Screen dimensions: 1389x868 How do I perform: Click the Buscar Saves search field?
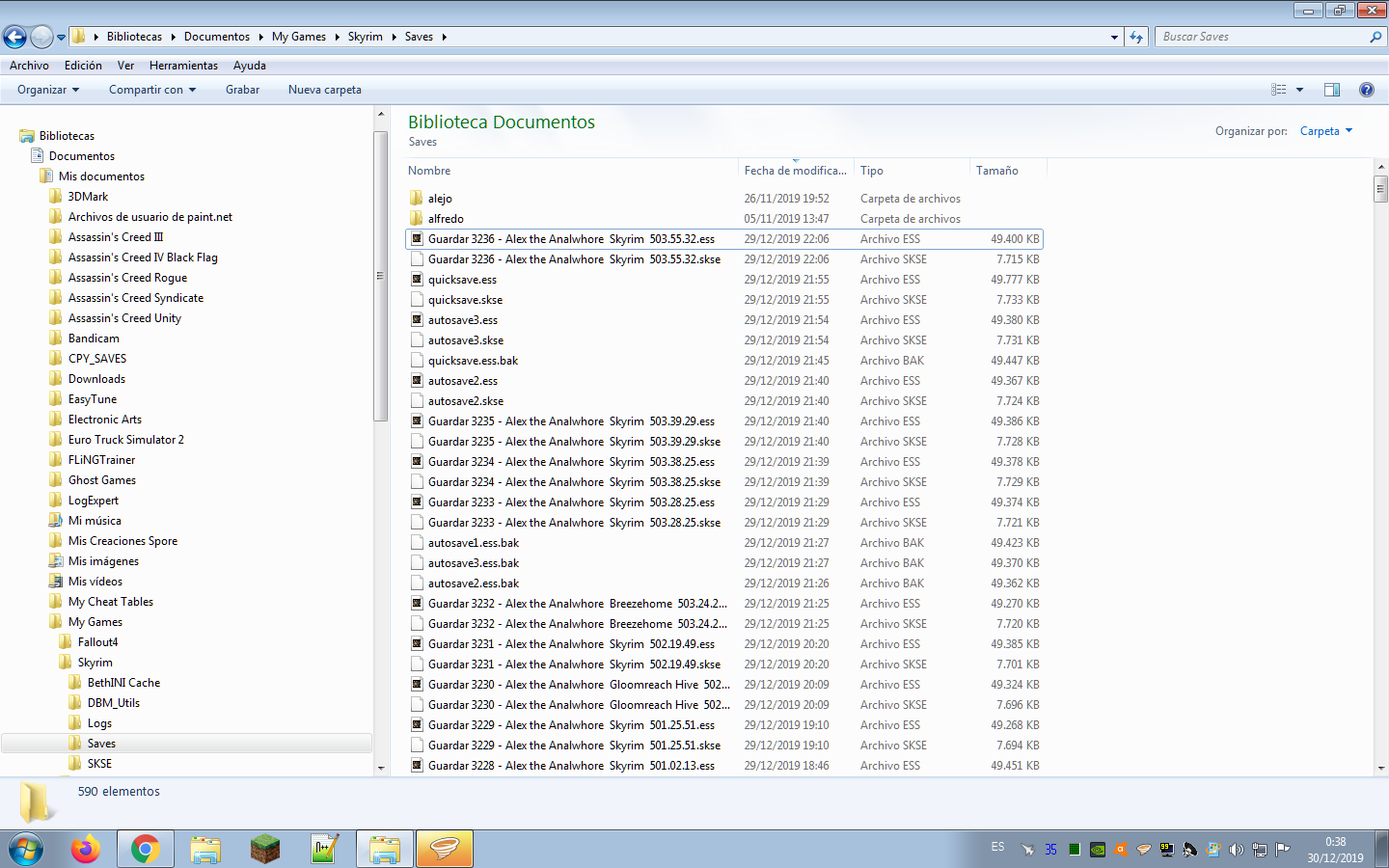tap(1262, 37)
